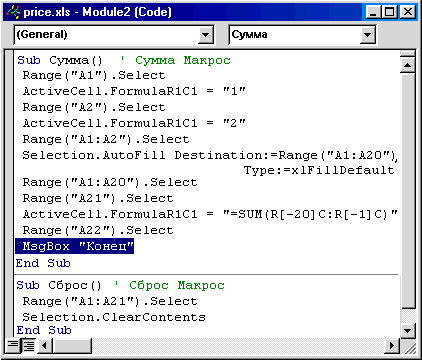Click the Selection.AutoFill Destination line
422x360 pixels.
pyautogui.click(x=210, y=155)
